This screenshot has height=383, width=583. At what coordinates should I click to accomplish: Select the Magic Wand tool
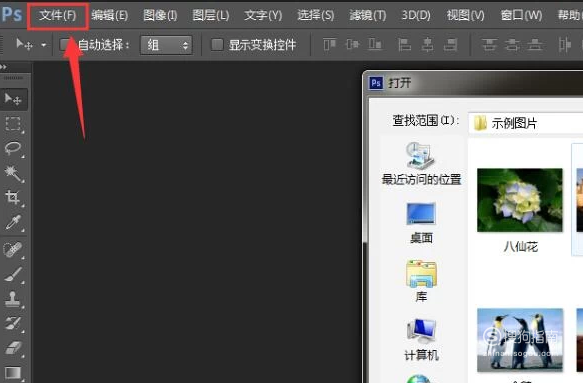coord(13,173)
